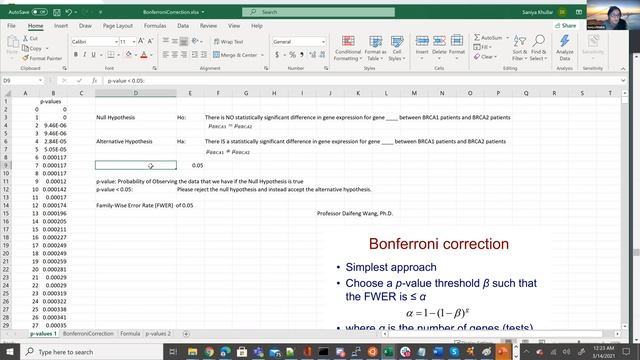Apply the red Font Color

pyautogui.click(x=144, y=55)
